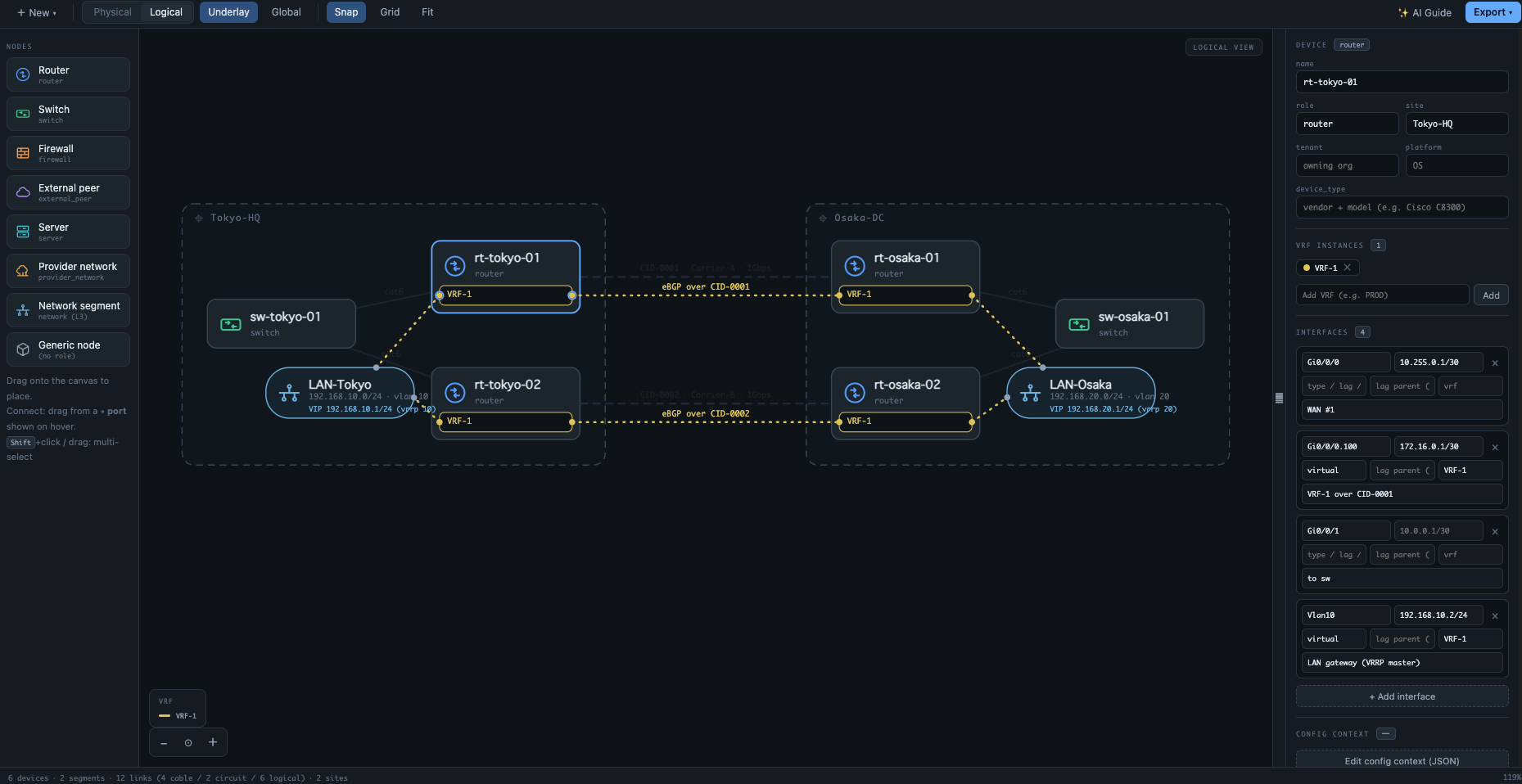Click Fit to fit canvas

click(427, 12)
